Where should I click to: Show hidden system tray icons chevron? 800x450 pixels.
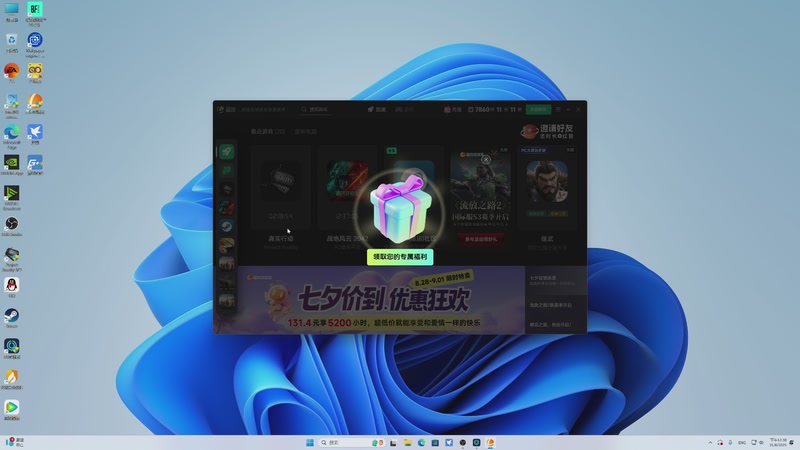(x=710, y=442)
